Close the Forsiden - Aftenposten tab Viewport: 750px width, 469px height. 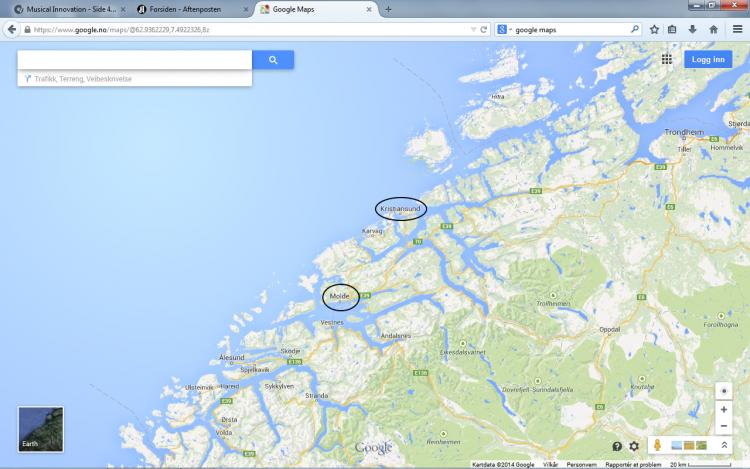click(x=246, y=9)
